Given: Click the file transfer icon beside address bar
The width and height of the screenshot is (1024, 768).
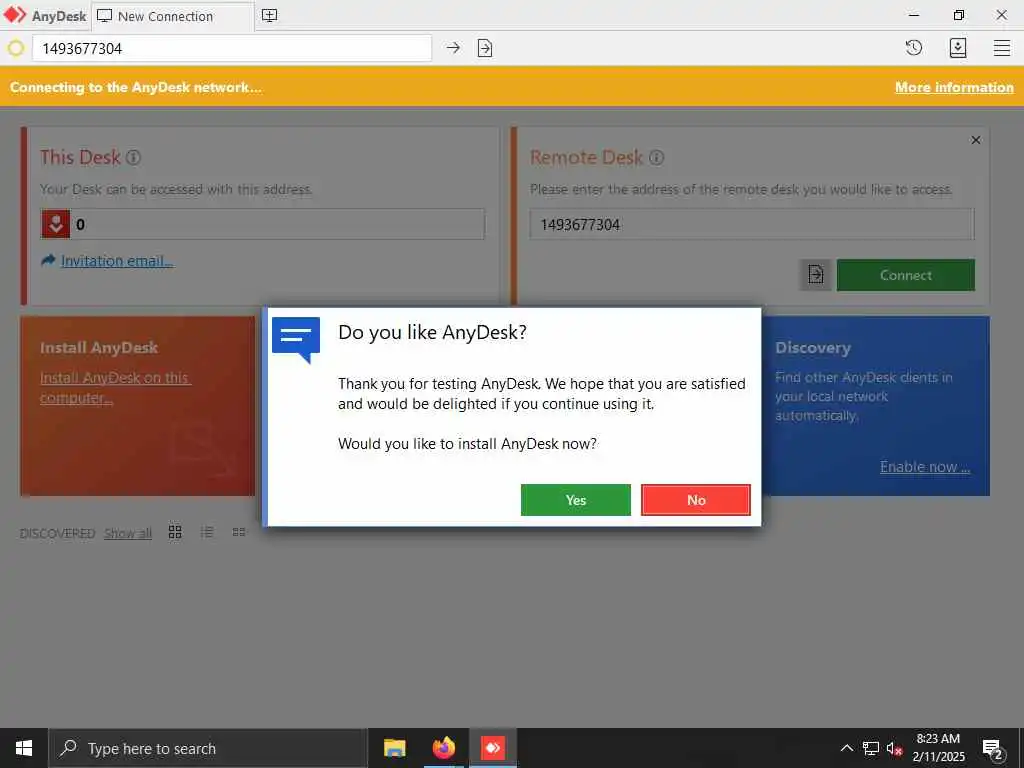Looking at the screenshot, I should pos(485,48).
